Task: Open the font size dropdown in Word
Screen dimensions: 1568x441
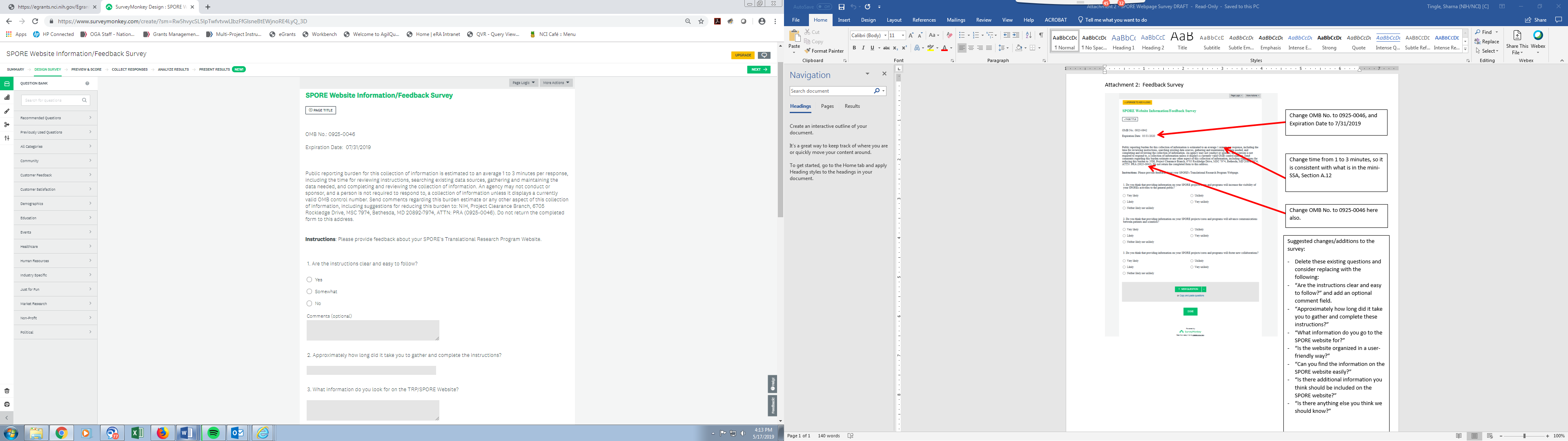Action: 903,36
